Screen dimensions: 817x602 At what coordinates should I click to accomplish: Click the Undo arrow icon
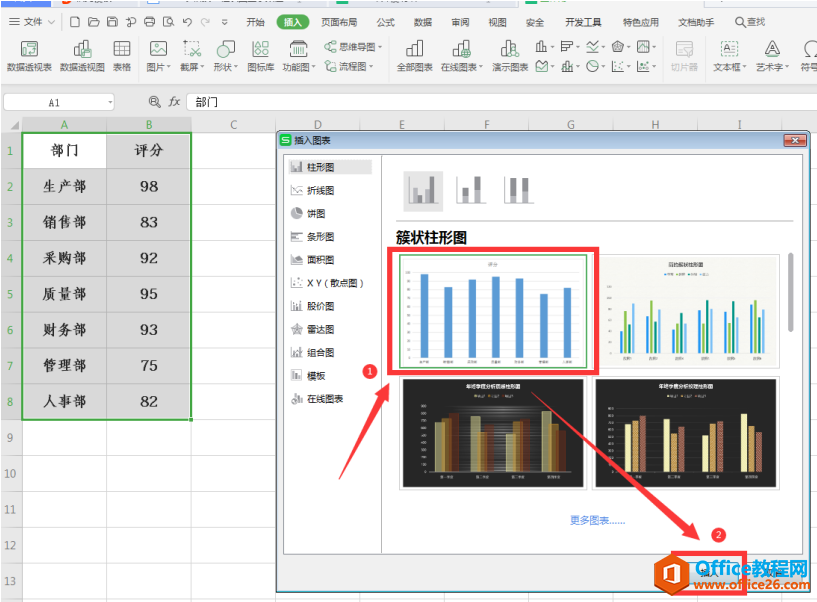pyautogui.click(x=187, y=22)
